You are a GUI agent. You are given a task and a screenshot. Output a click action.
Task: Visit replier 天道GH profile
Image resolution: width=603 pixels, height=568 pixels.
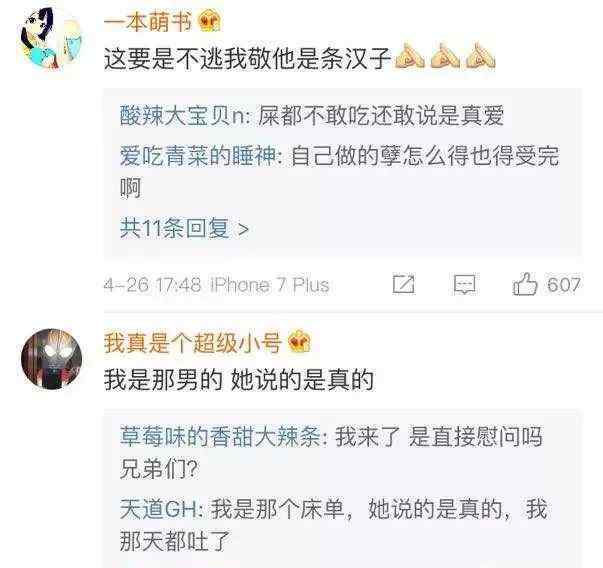coord(158,510)
